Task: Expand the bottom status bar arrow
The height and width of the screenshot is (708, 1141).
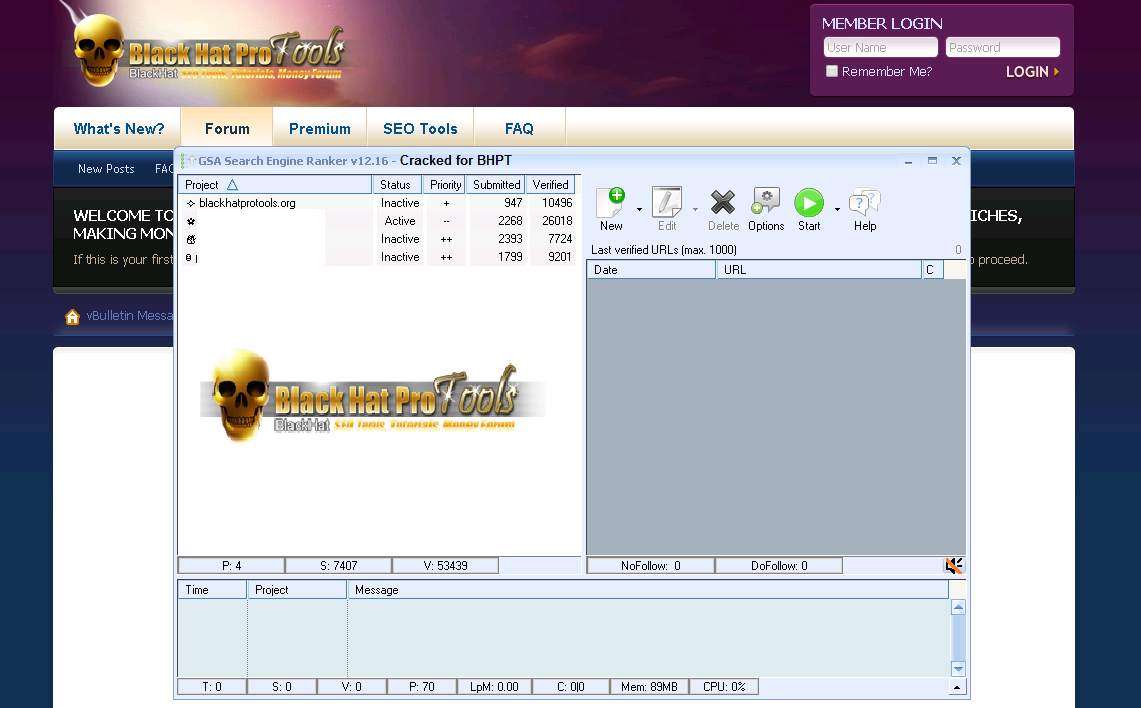Action: point(957,687)
